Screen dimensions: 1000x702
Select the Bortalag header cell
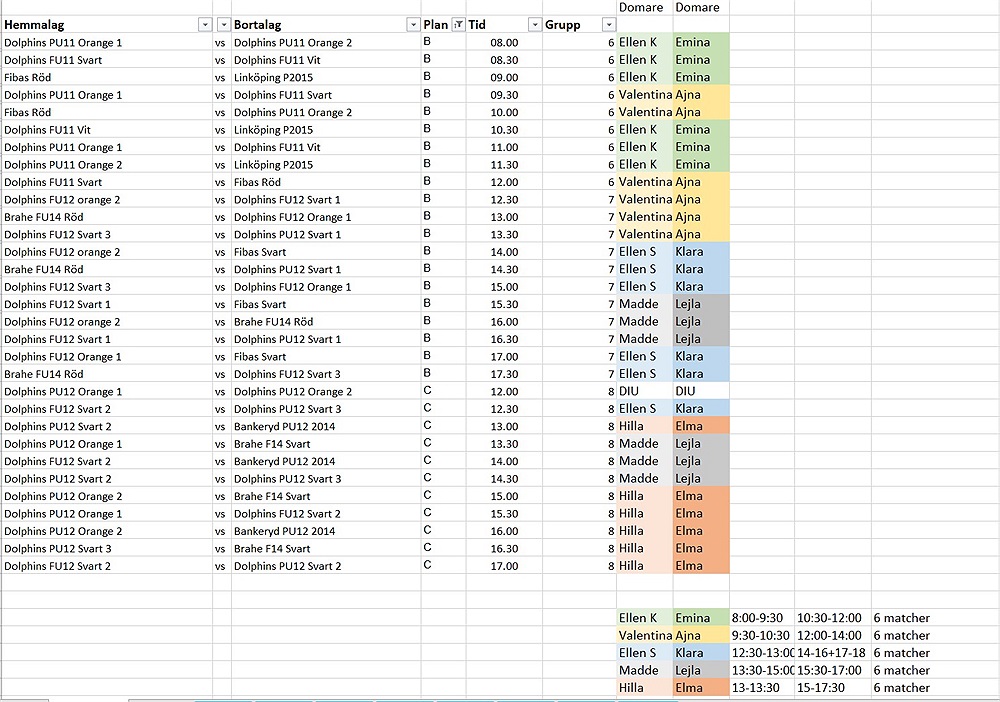(x=315, y=25)
